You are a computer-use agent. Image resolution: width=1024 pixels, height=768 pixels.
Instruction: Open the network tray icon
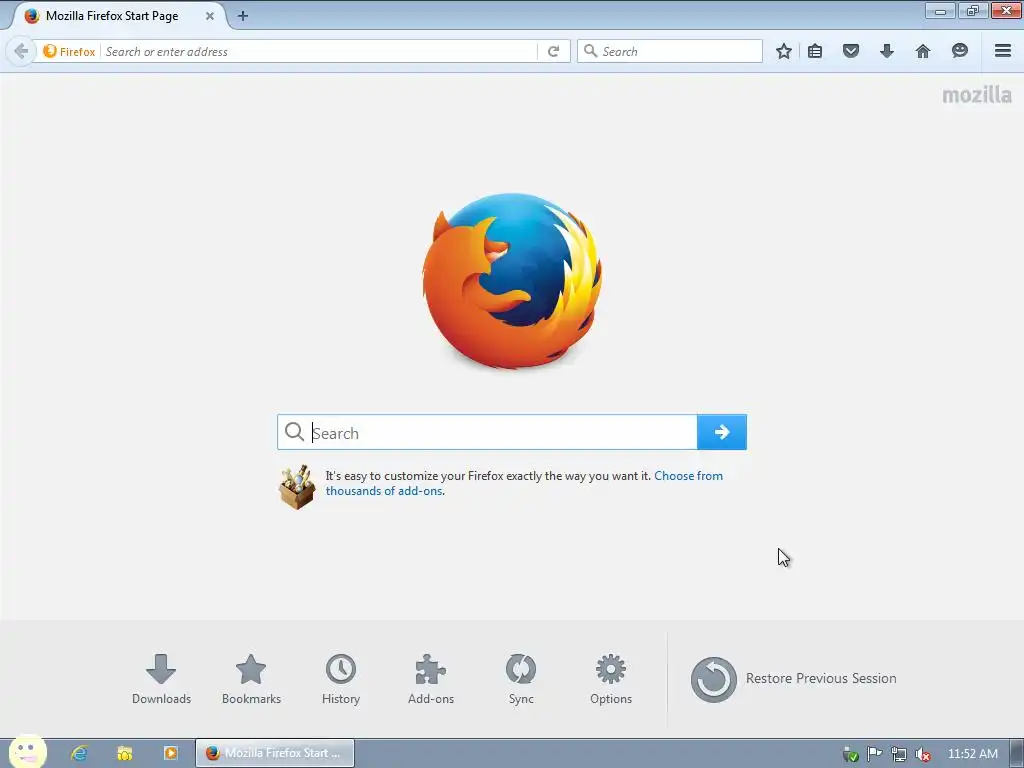tap(899, 754)
